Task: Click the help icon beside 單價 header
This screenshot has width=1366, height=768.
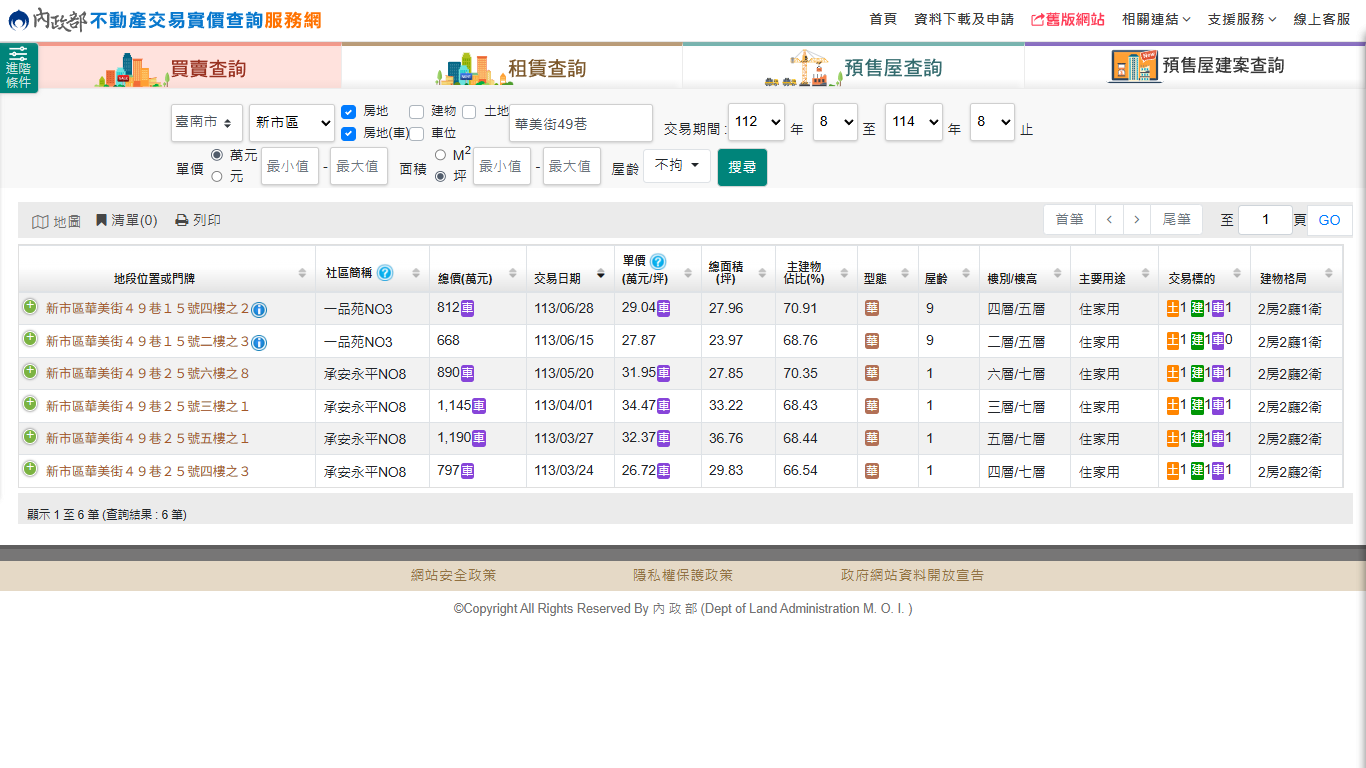Action: pos(658,262)
